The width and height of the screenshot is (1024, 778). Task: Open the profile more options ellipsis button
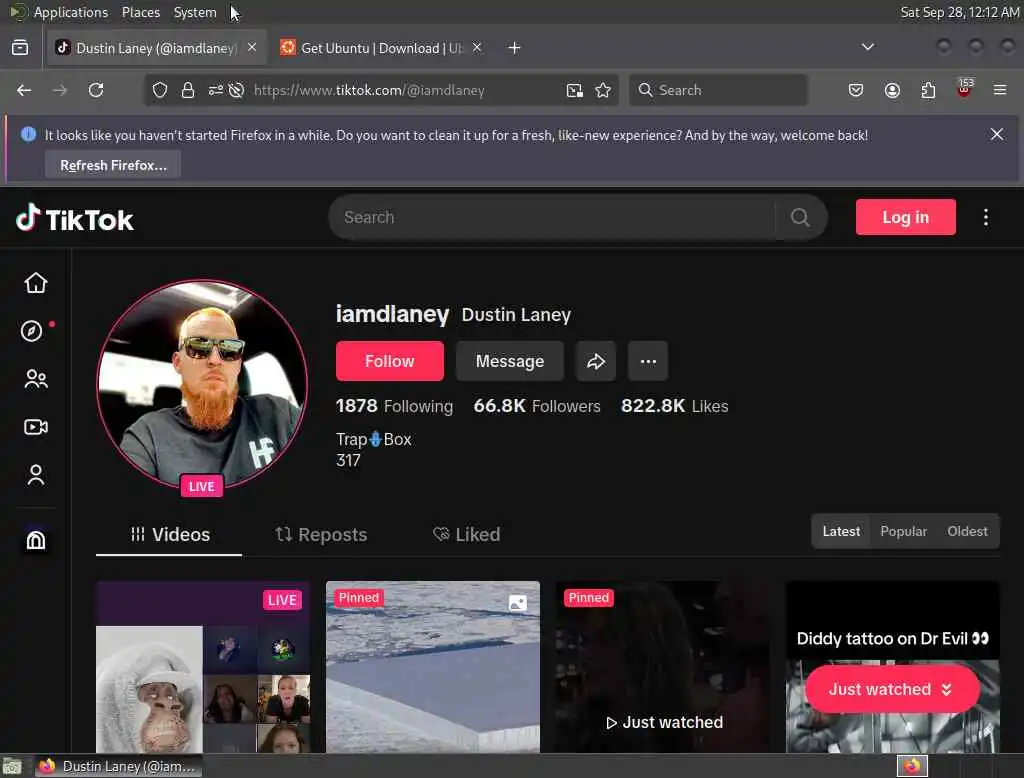click(x=648, y=361)
